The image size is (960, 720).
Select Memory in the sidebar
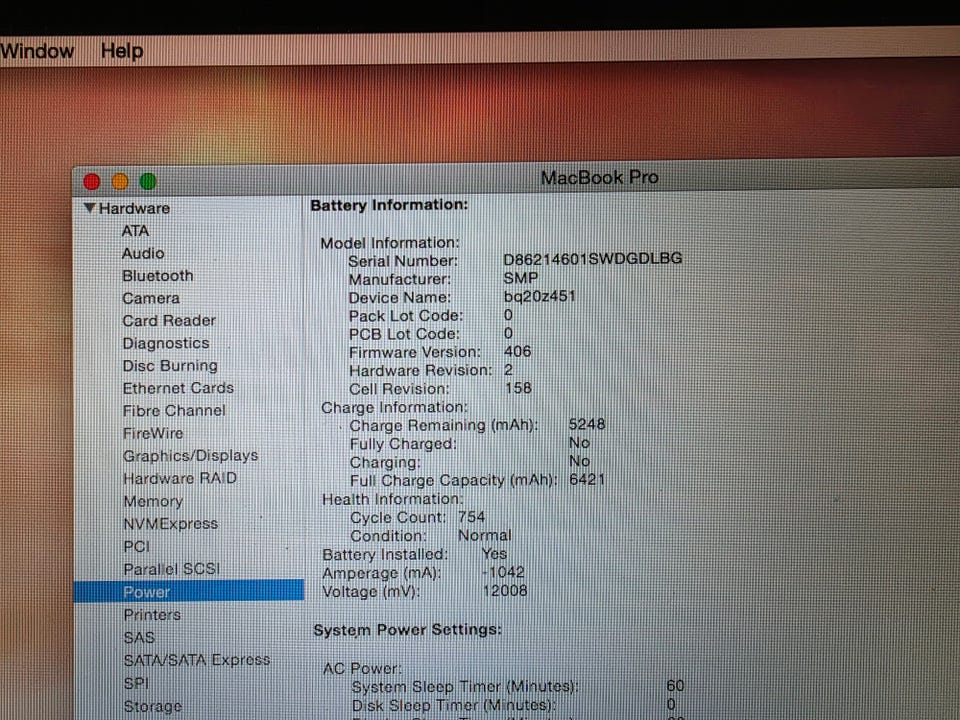[153, 501]
